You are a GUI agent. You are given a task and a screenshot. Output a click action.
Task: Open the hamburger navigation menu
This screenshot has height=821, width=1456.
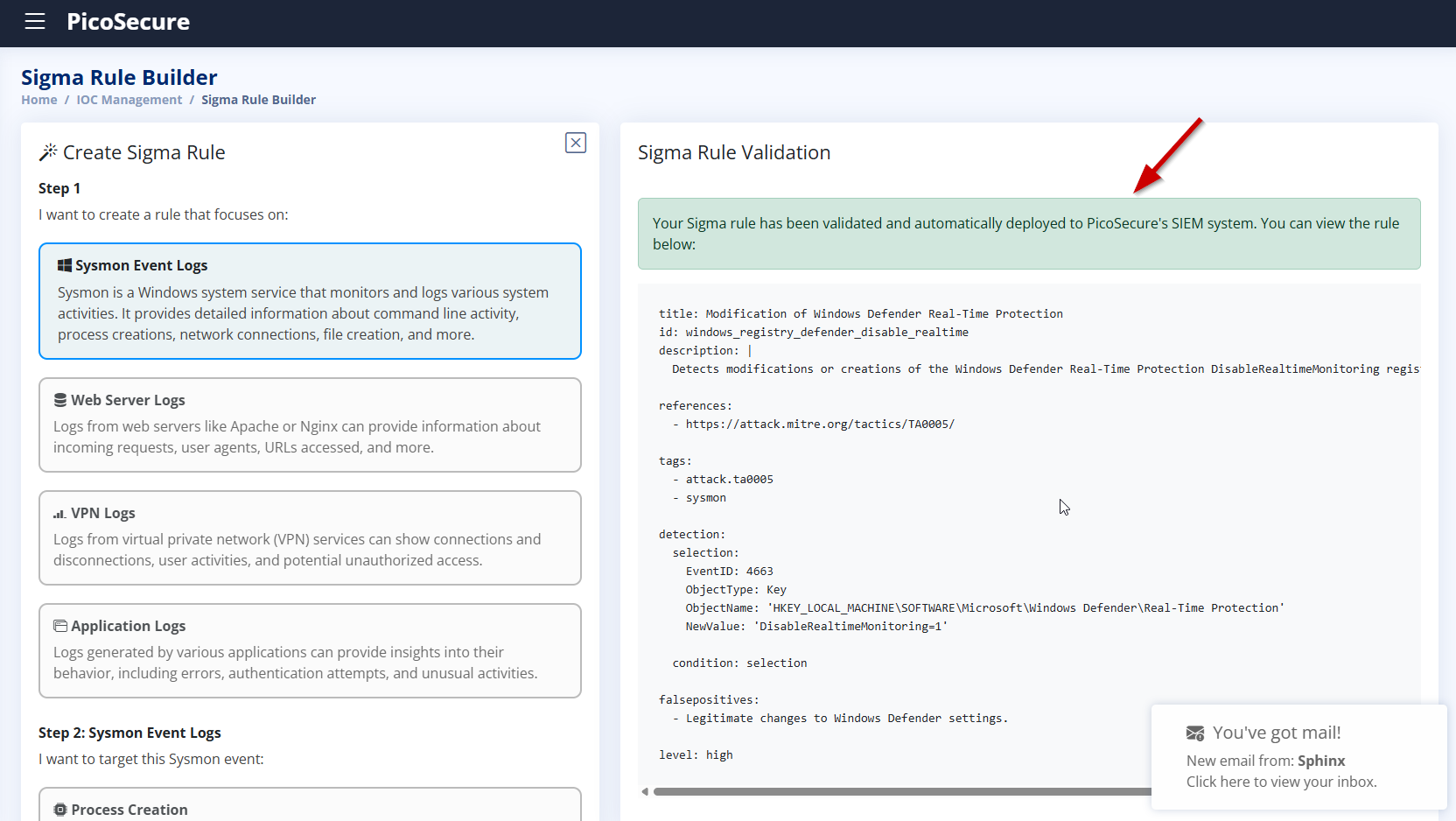pyautogui.click(x=35, y=22)
